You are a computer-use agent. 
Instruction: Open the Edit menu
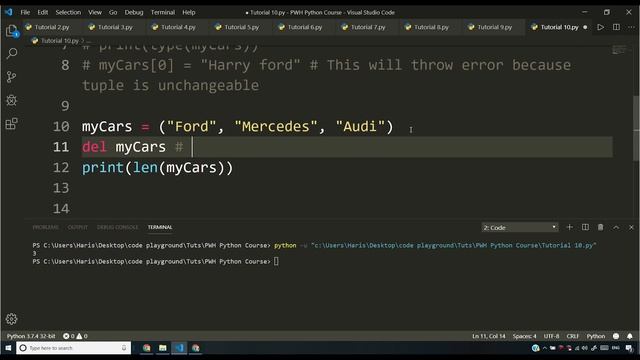tap(43, 12)
